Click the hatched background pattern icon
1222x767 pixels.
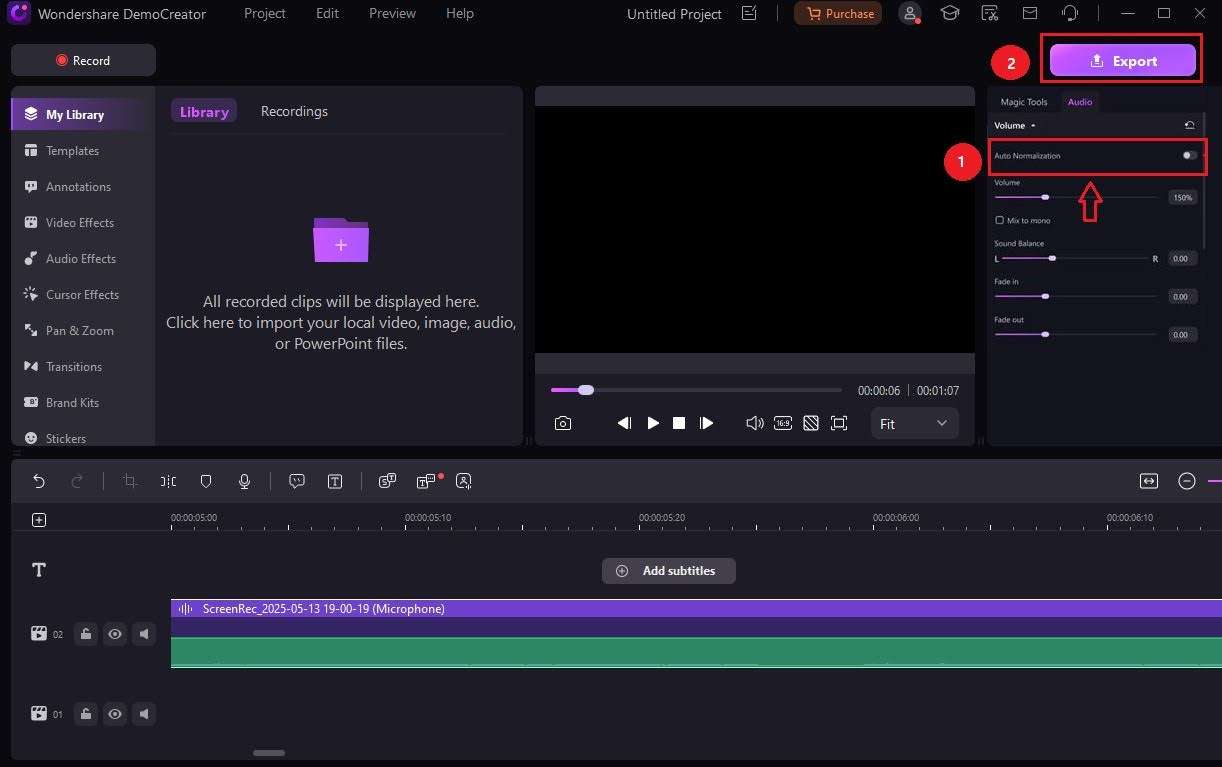coord(811,423)
